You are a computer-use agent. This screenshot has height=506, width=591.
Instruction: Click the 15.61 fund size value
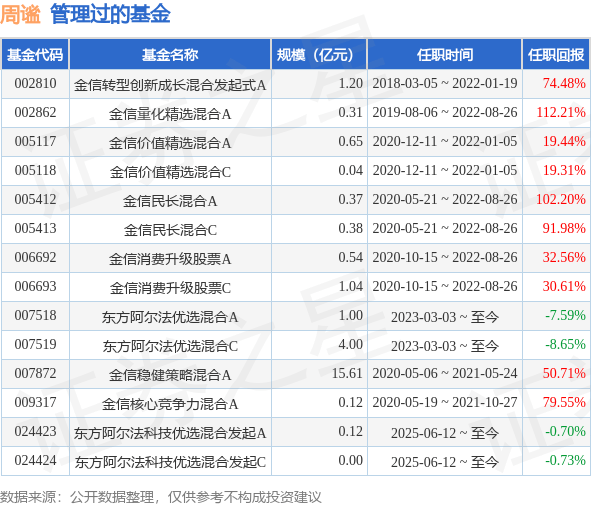tap(347, 374)
